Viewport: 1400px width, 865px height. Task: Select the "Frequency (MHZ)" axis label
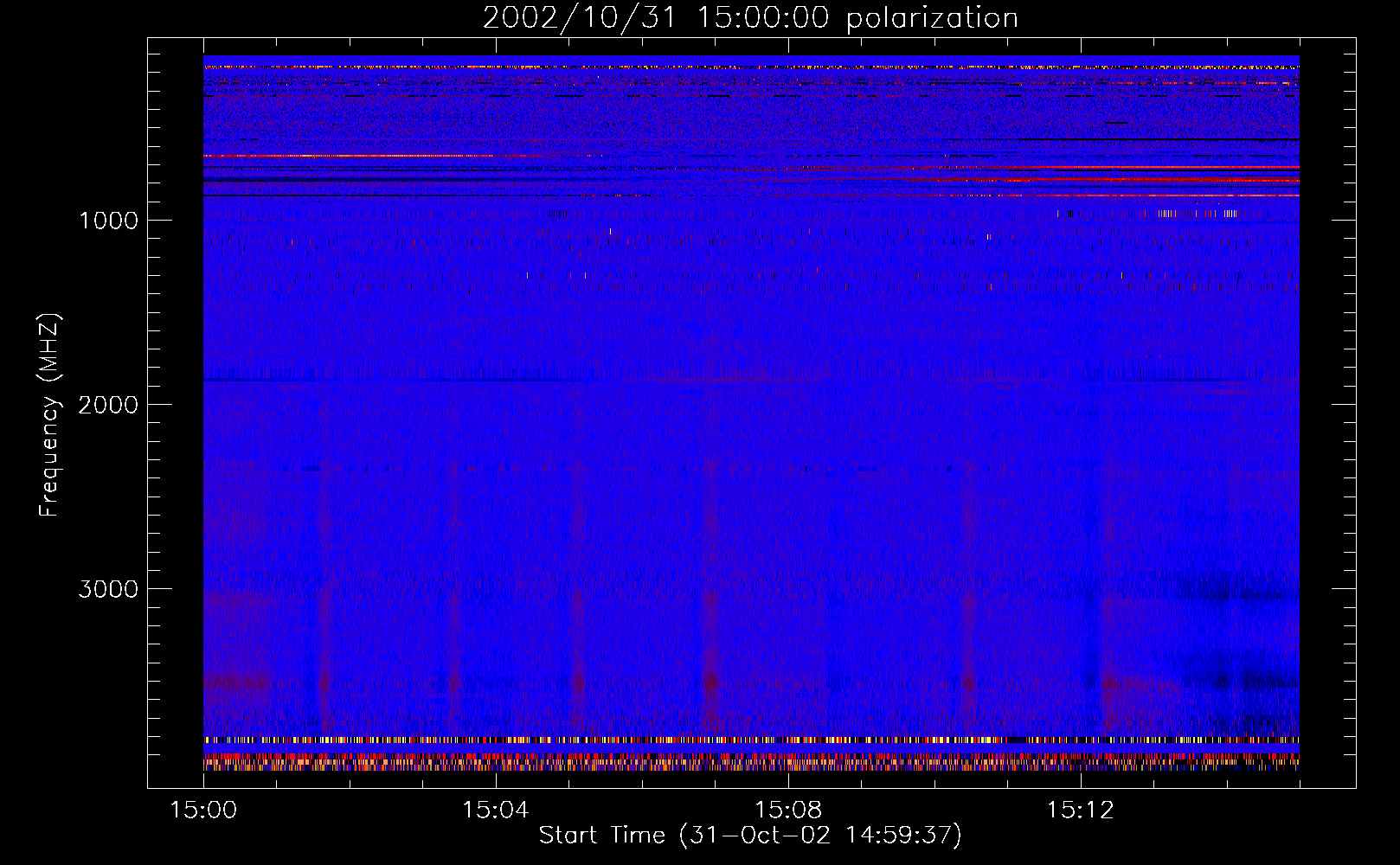[48, 415]
